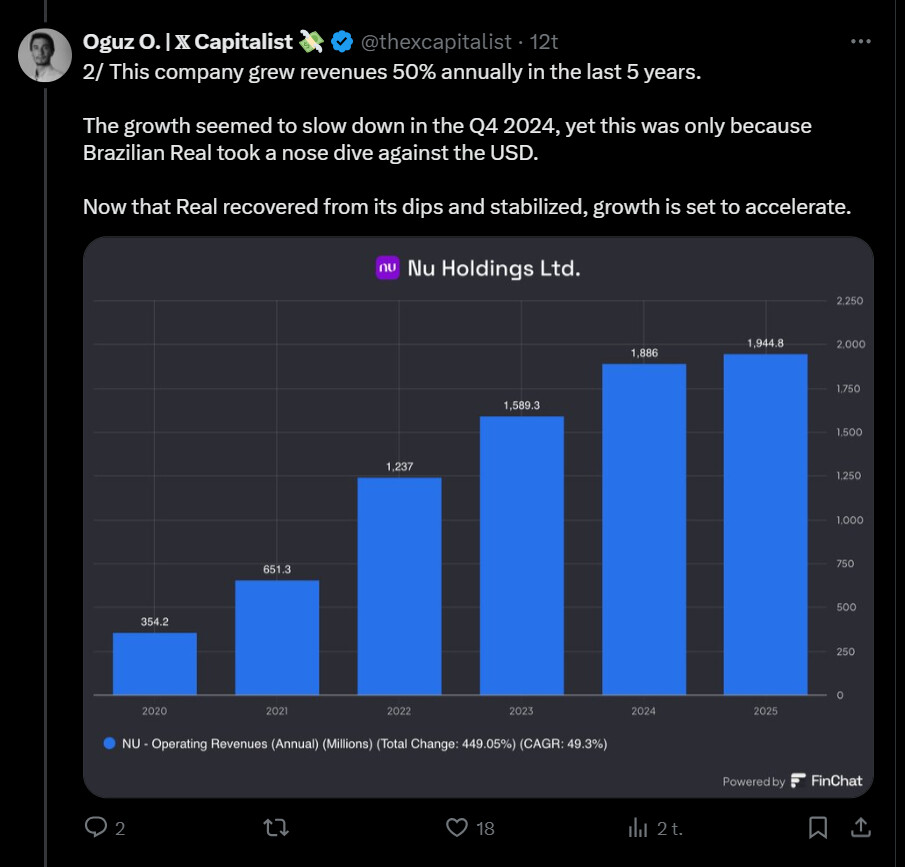
Task: Open the view analytics bar icon
Action: click(x=637, y=827)
